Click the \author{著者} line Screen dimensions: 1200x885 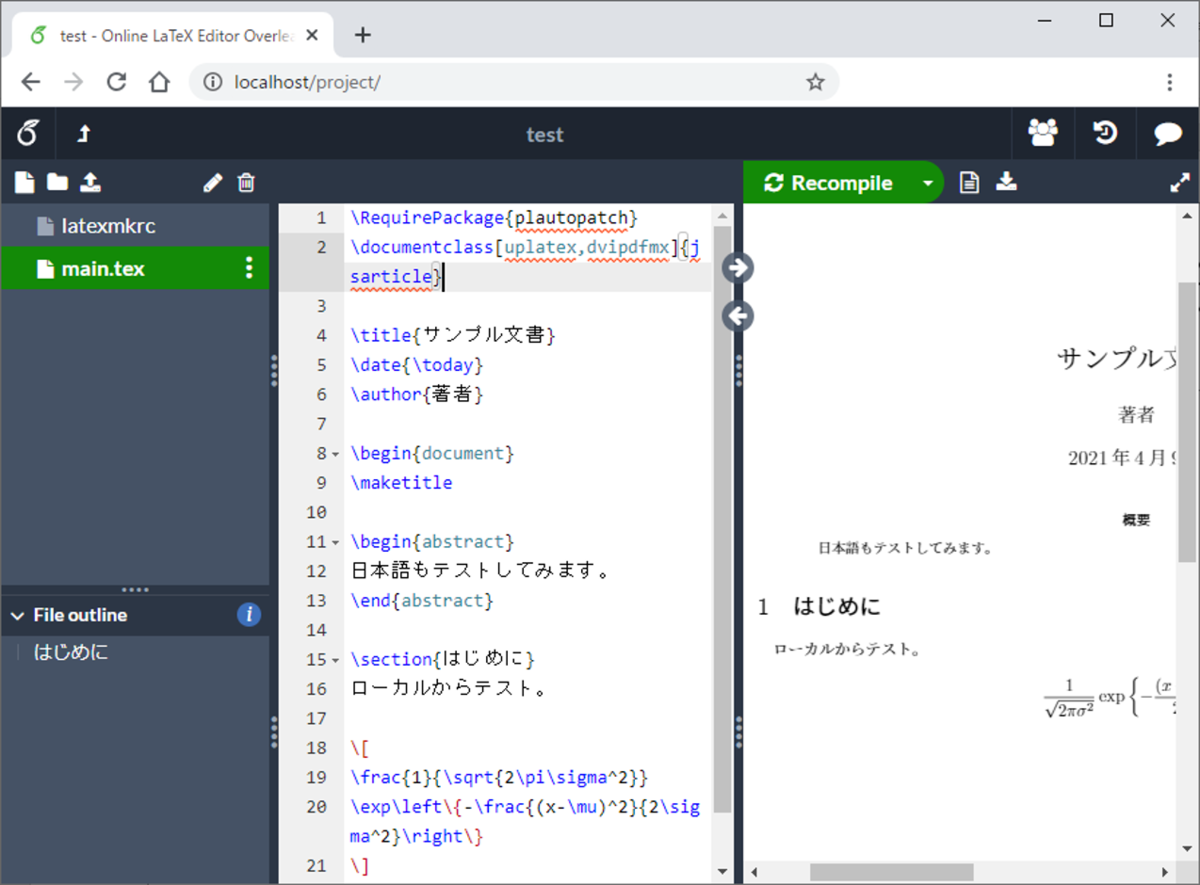[x=417, y=395]
